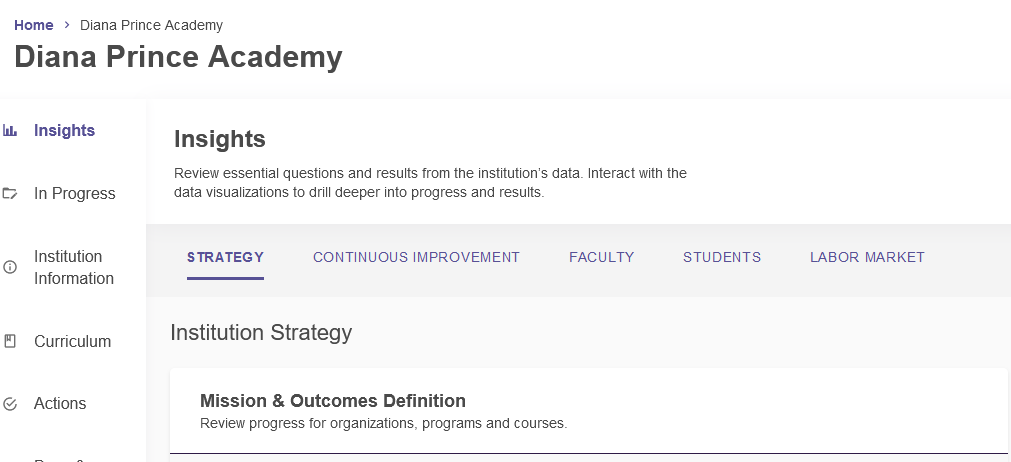This screenshot has width=1011, height=462.
Task: Go to Home via breadcrumb link
Action: click(x=34, y=25)
